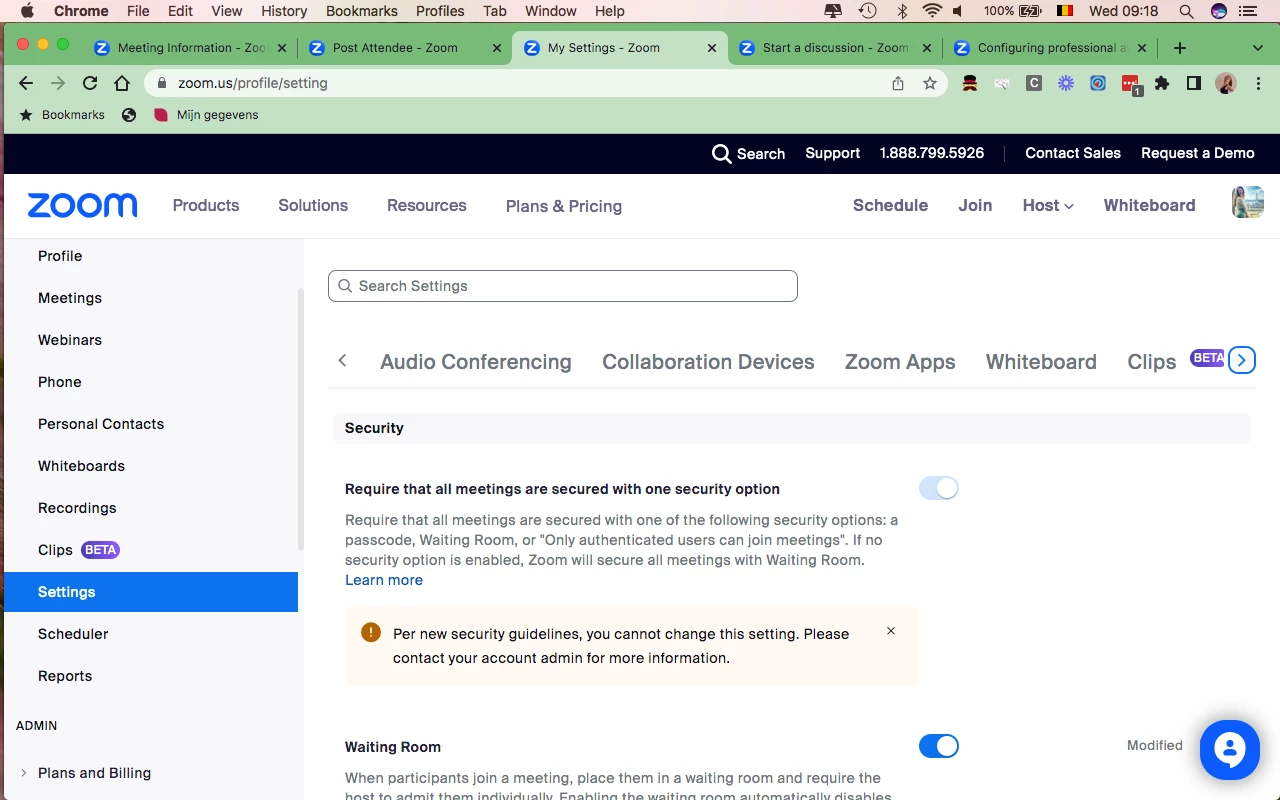Click the Chrome profile avatar icon

[x=1226, y=83]
